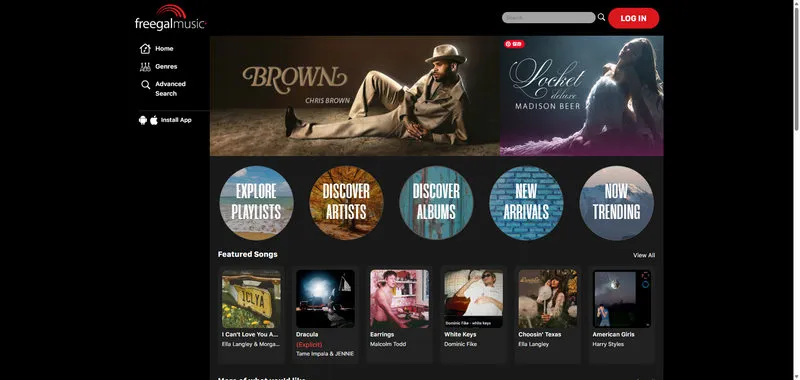800x380 pixels.
Task: Click the Android app icon
Action: [143, 120]
